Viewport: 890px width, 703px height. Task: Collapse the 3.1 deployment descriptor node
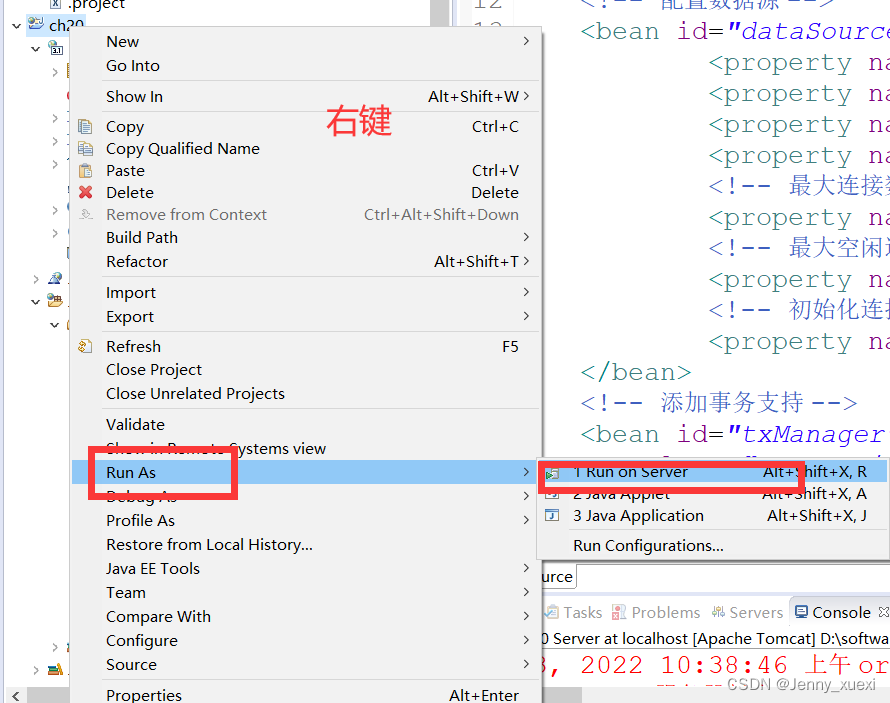35,49
